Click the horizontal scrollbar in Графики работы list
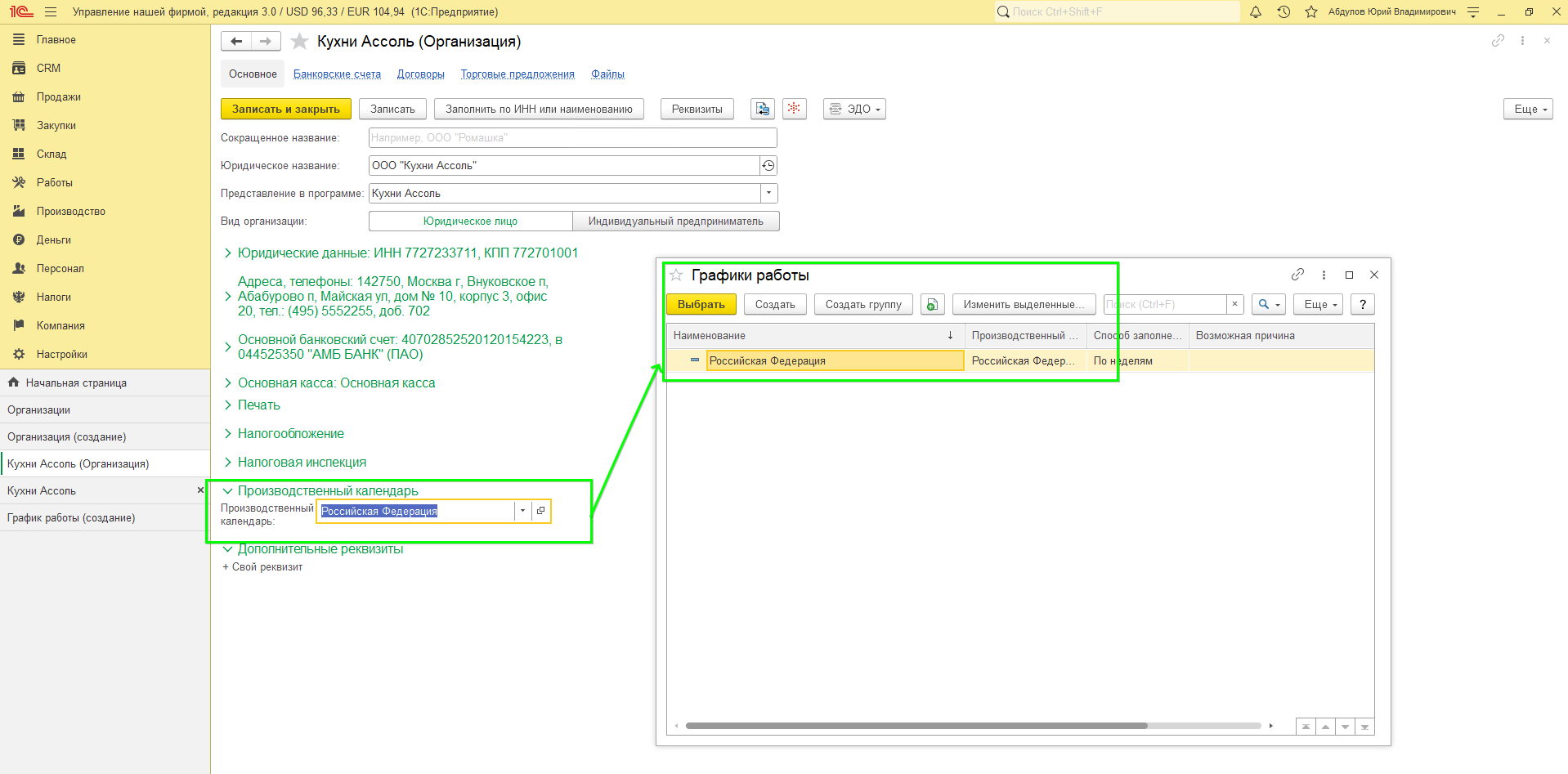Image resolution: width=1568 pixels, height=774 pixels. coord(916,726)
